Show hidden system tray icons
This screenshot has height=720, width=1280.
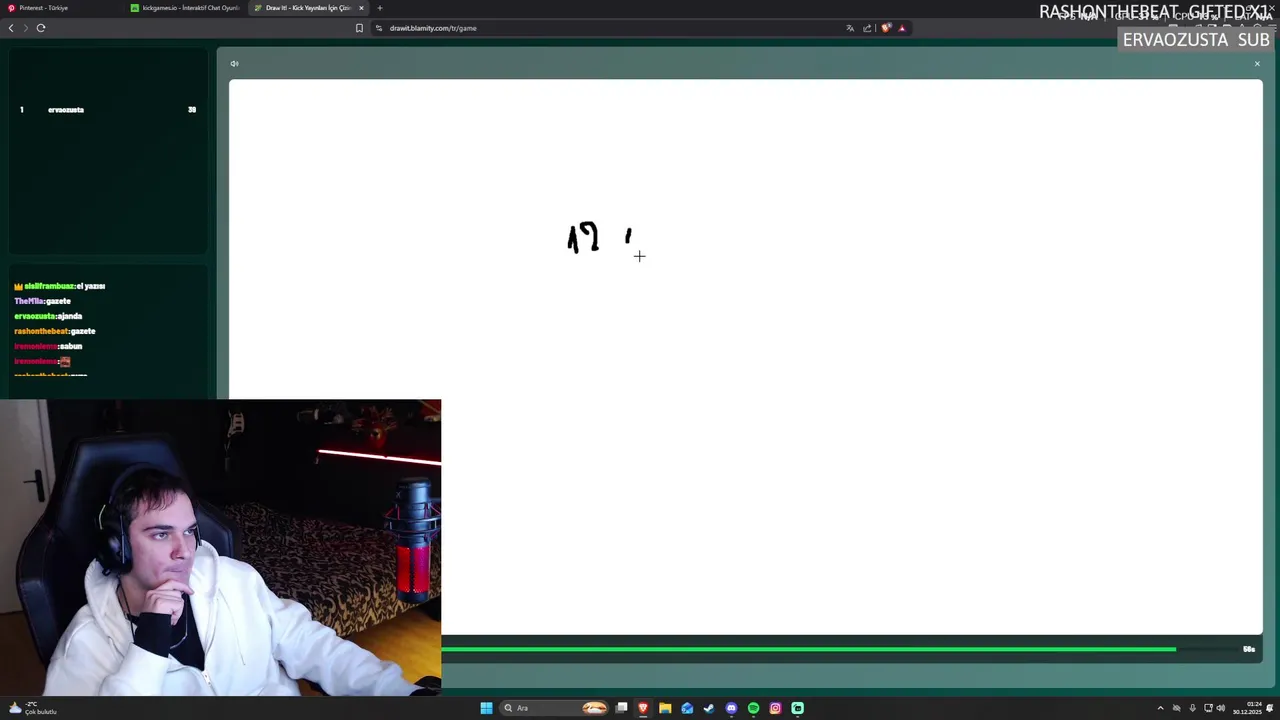click(x=1161, y=708)
